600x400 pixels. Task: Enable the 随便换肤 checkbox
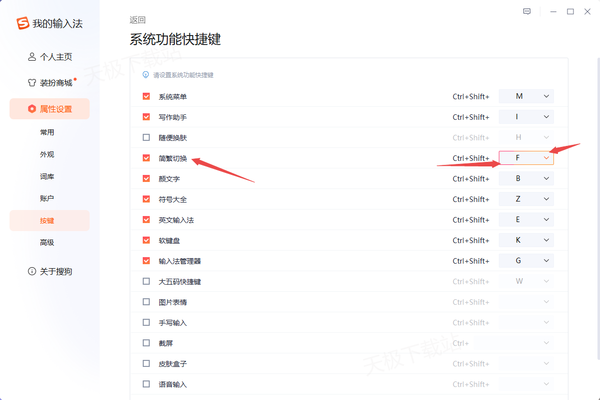tap(147, 138)
